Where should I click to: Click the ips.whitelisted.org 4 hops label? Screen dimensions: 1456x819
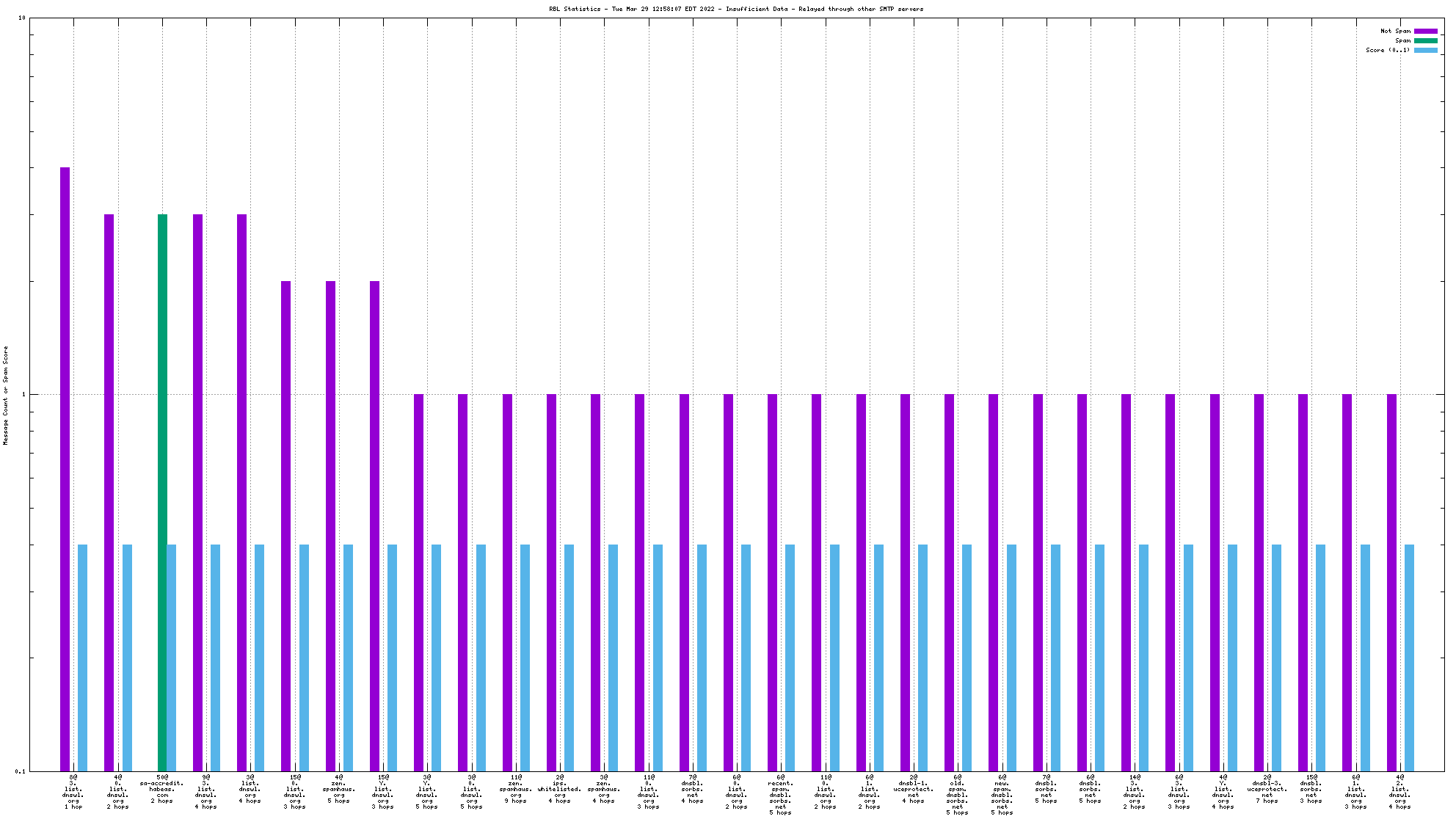[560, 789]
